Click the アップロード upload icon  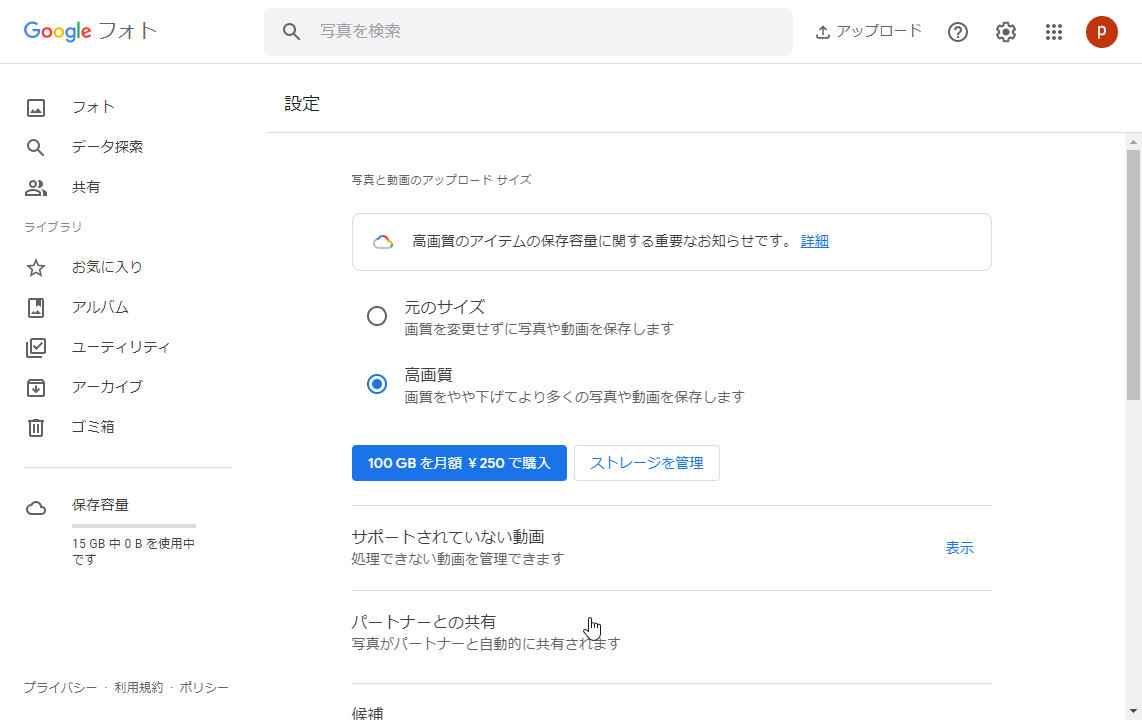click(868, 31)
